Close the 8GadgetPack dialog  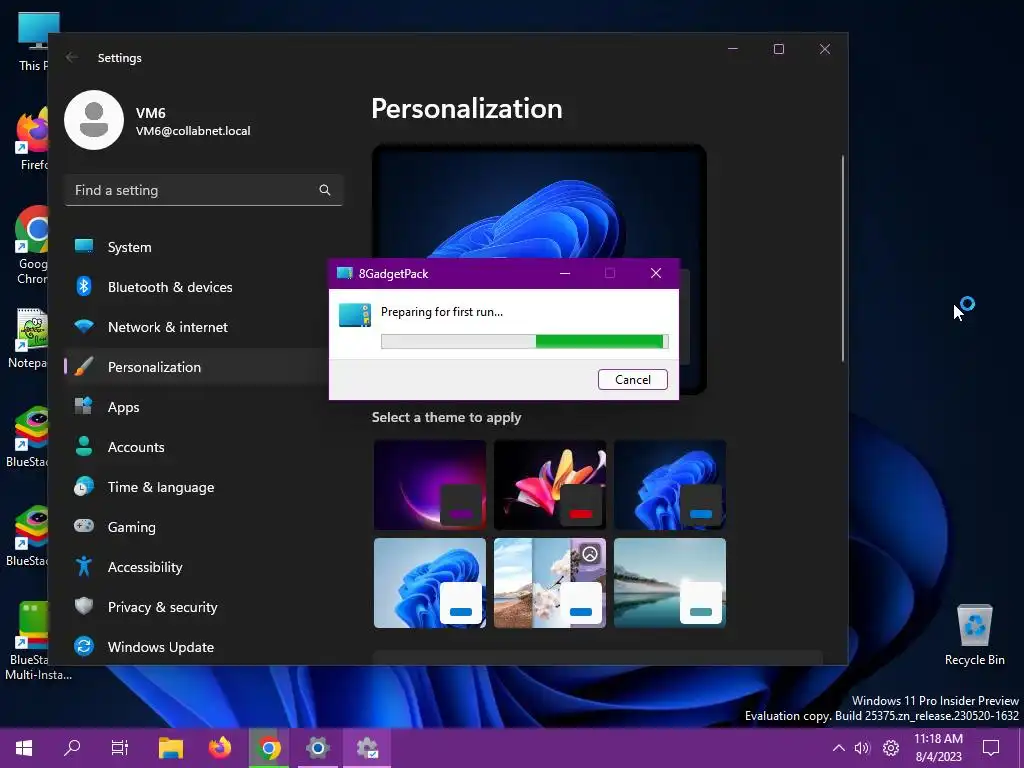click(x=656, y=274)
